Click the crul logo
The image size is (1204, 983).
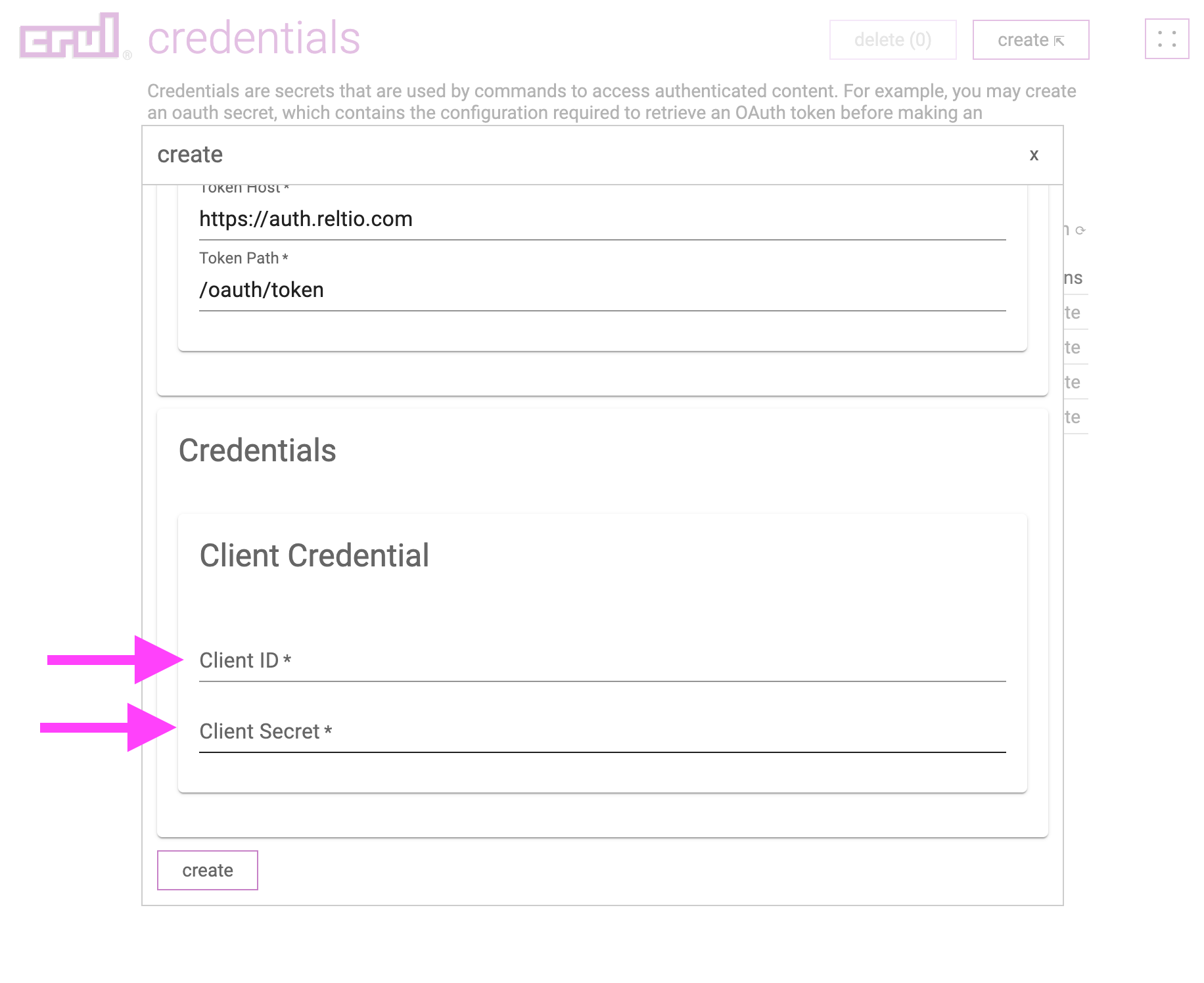point(70,36)
